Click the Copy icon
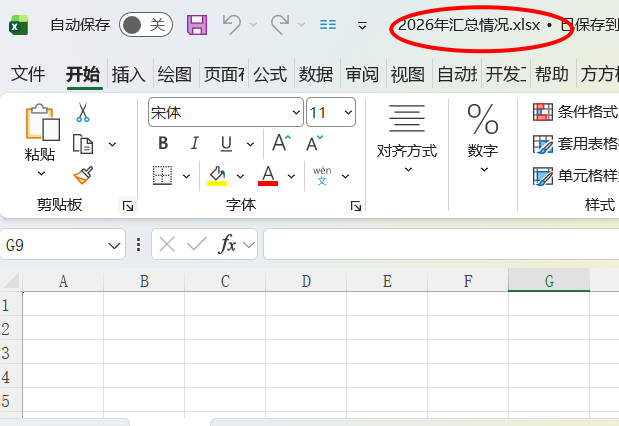This screenshot has height=426, width=619. click(x=83, y=144)
